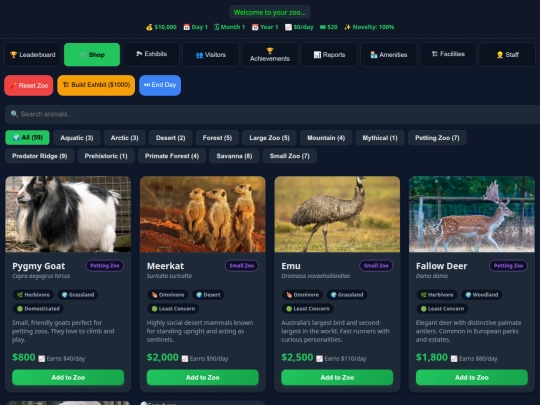Viewport: 540px width, 405px height.
Task: Click the sparkle icon beside Novelty
Action: 347,27
